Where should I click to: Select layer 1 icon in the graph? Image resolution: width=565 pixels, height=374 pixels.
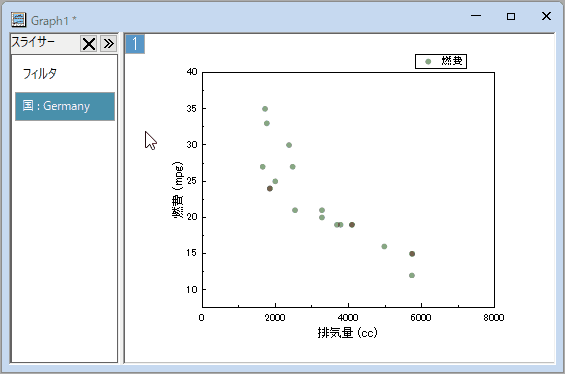[x=135, y=44]
